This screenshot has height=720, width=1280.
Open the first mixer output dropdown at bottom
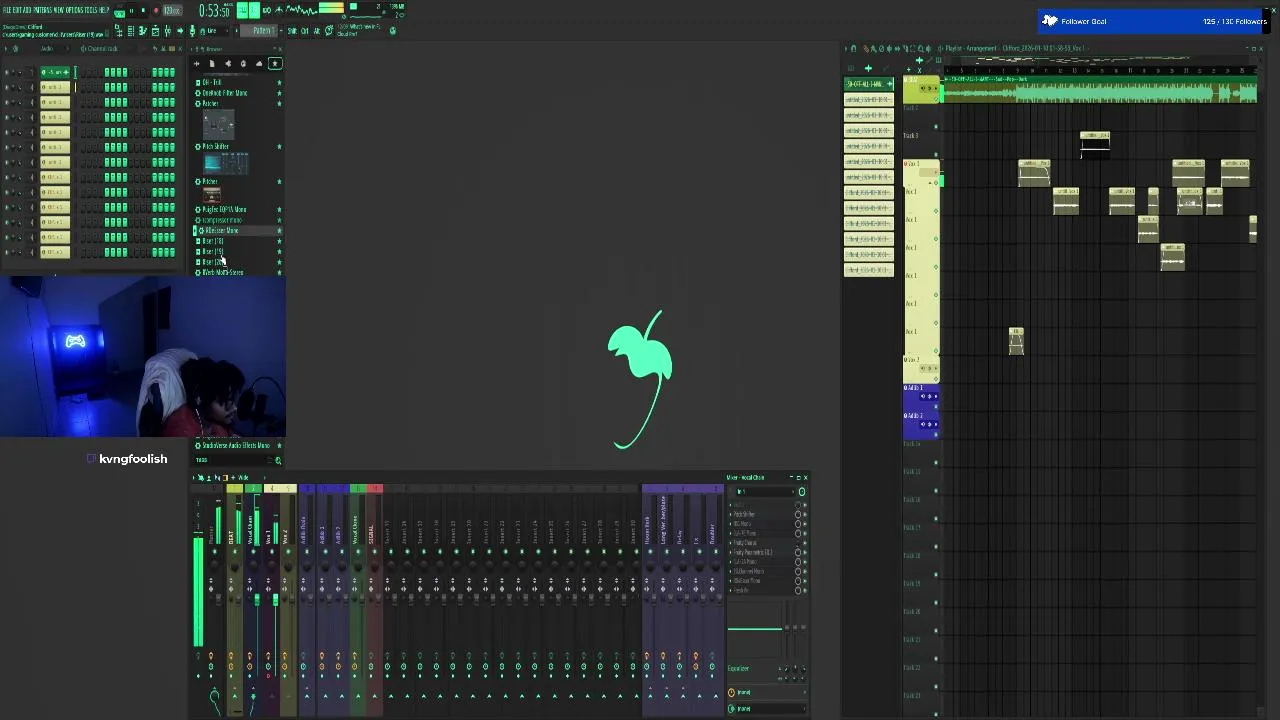click(767, 692)
